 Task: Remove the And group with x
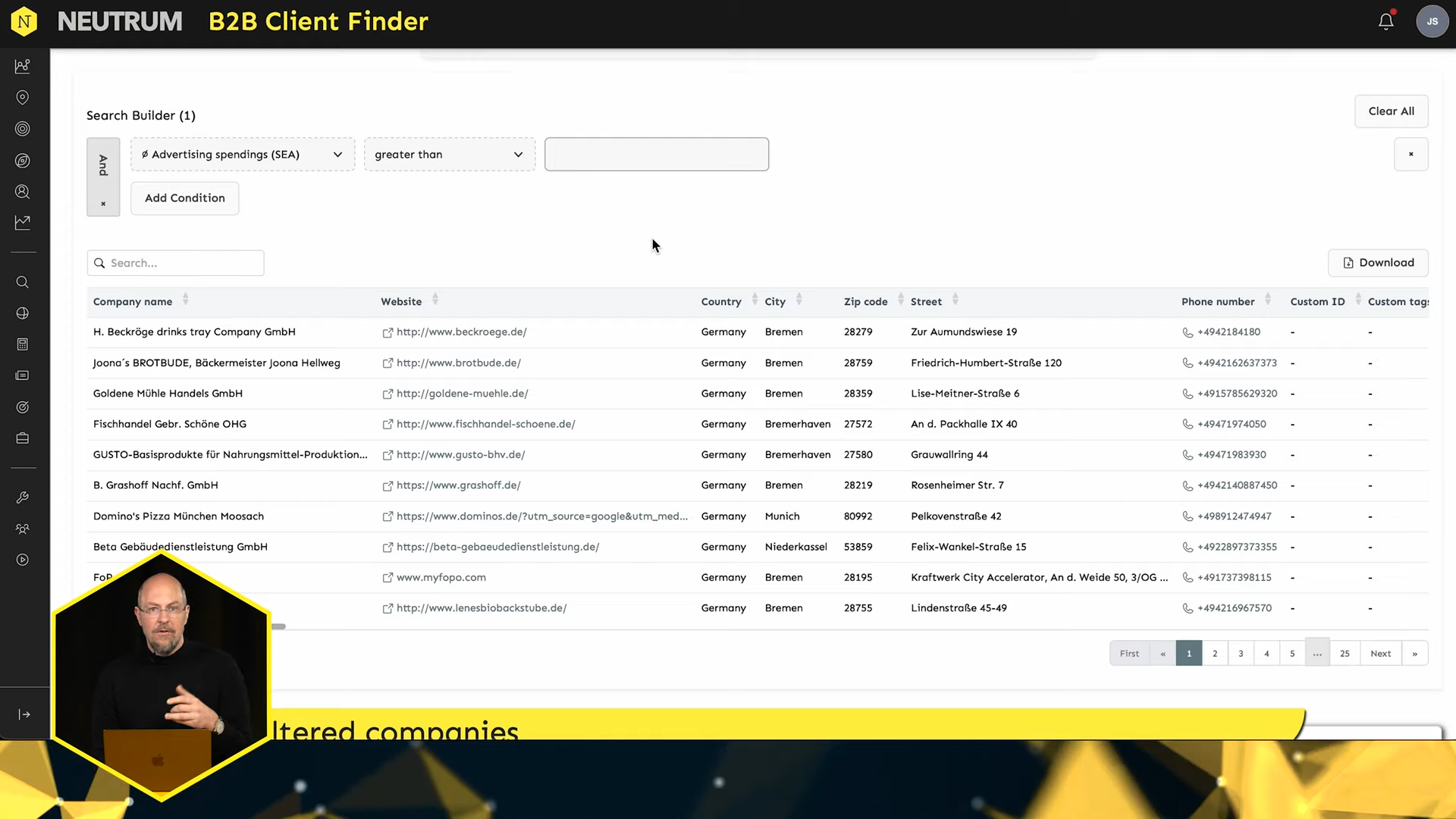pos(103,204)
